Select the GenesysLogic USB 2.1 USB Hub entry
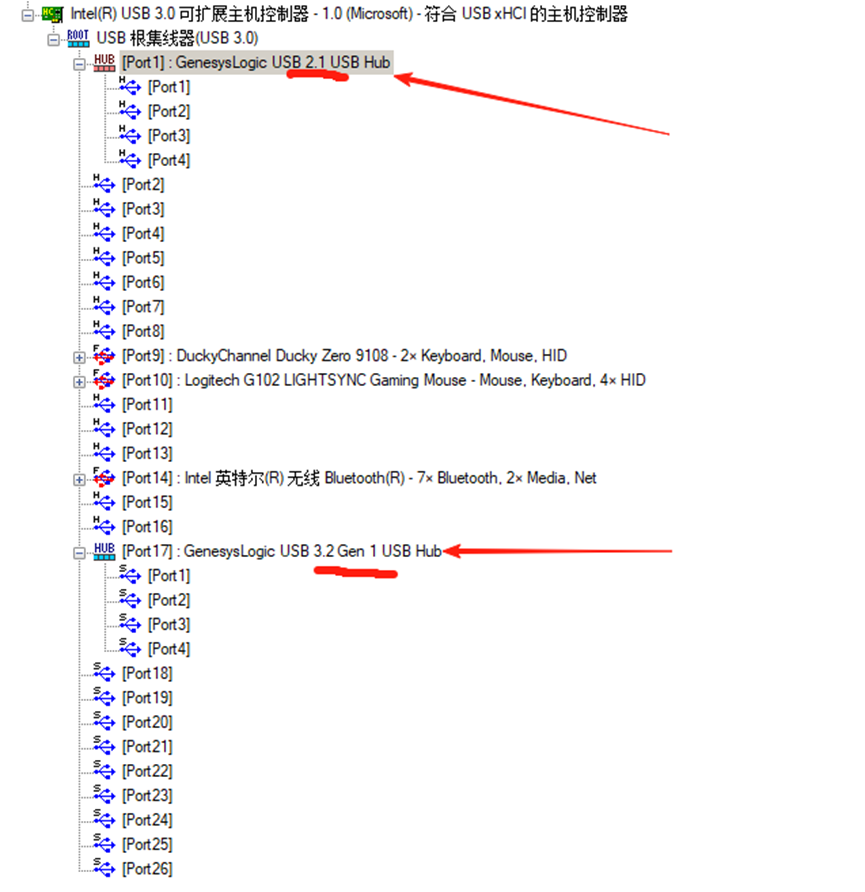This screenshot has height=892, width=865. click(255, 63)
